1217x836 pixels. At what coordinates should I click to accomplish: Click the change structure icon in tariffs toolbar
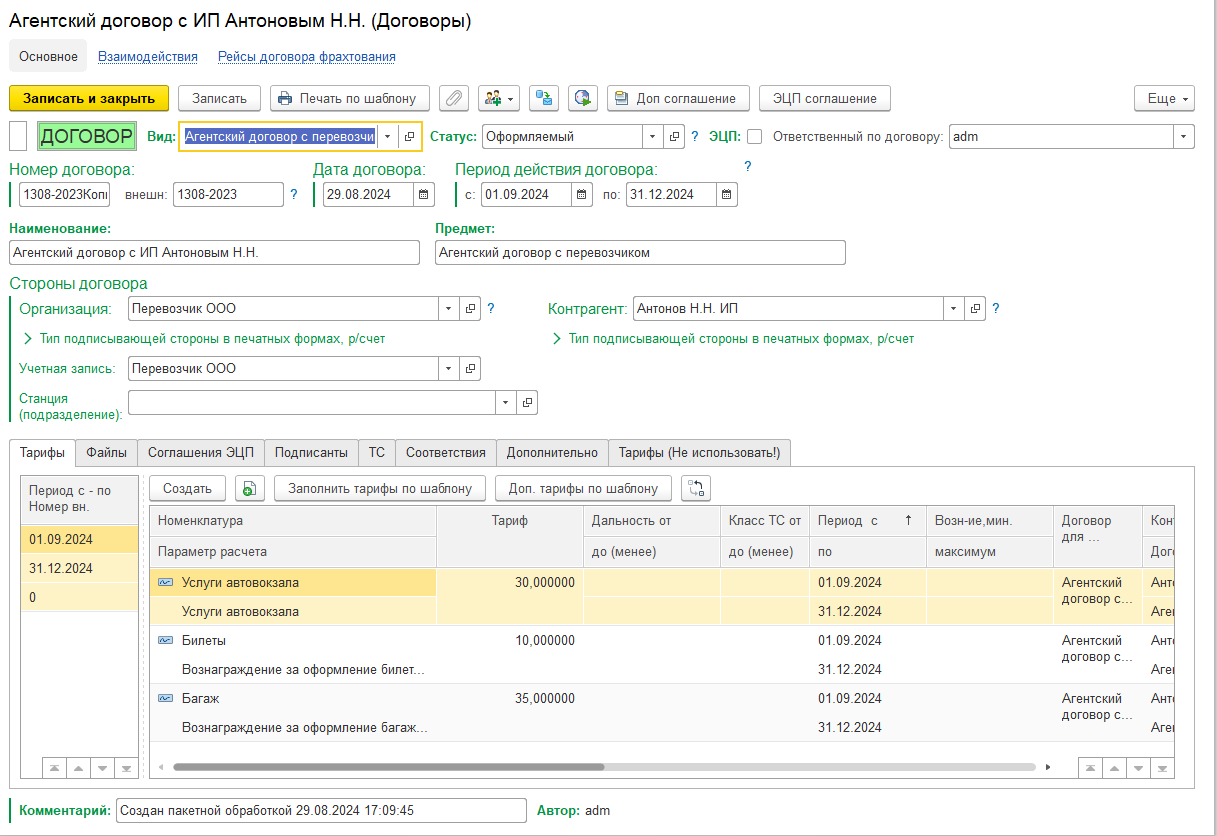(x=696, y=488)
